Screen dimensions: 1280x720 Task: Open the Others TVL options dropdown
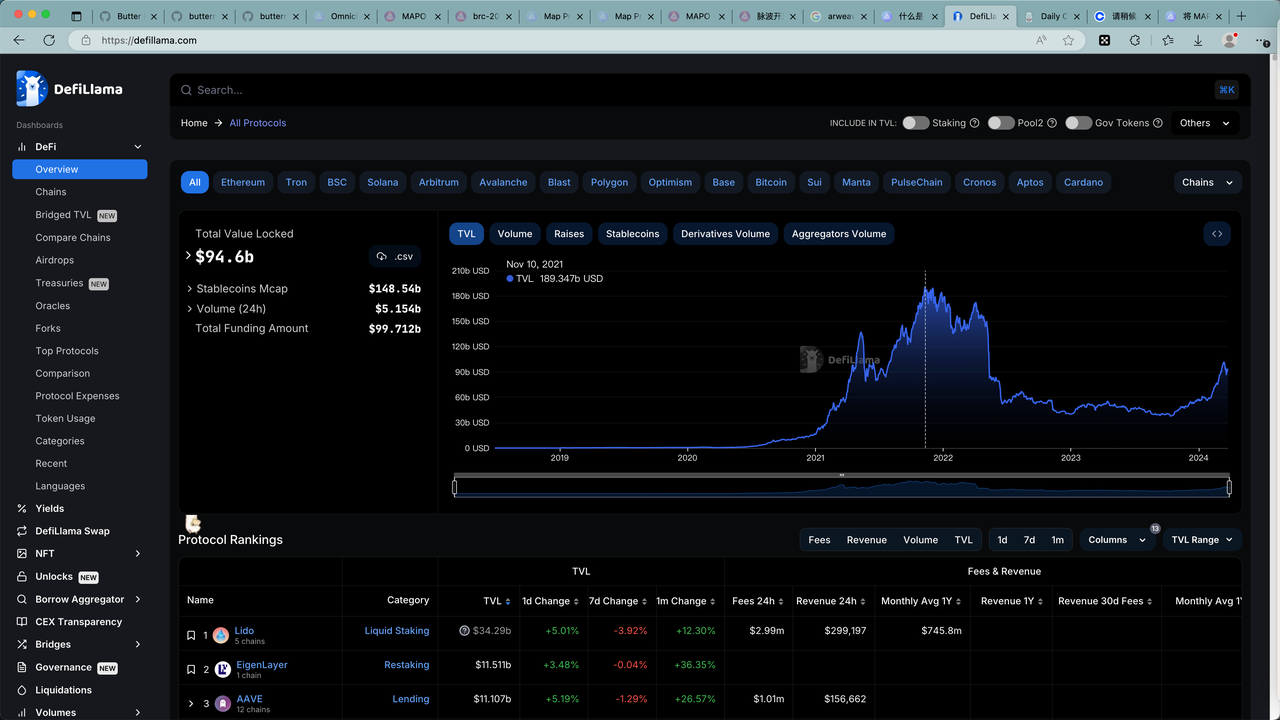coord(1205,123)
